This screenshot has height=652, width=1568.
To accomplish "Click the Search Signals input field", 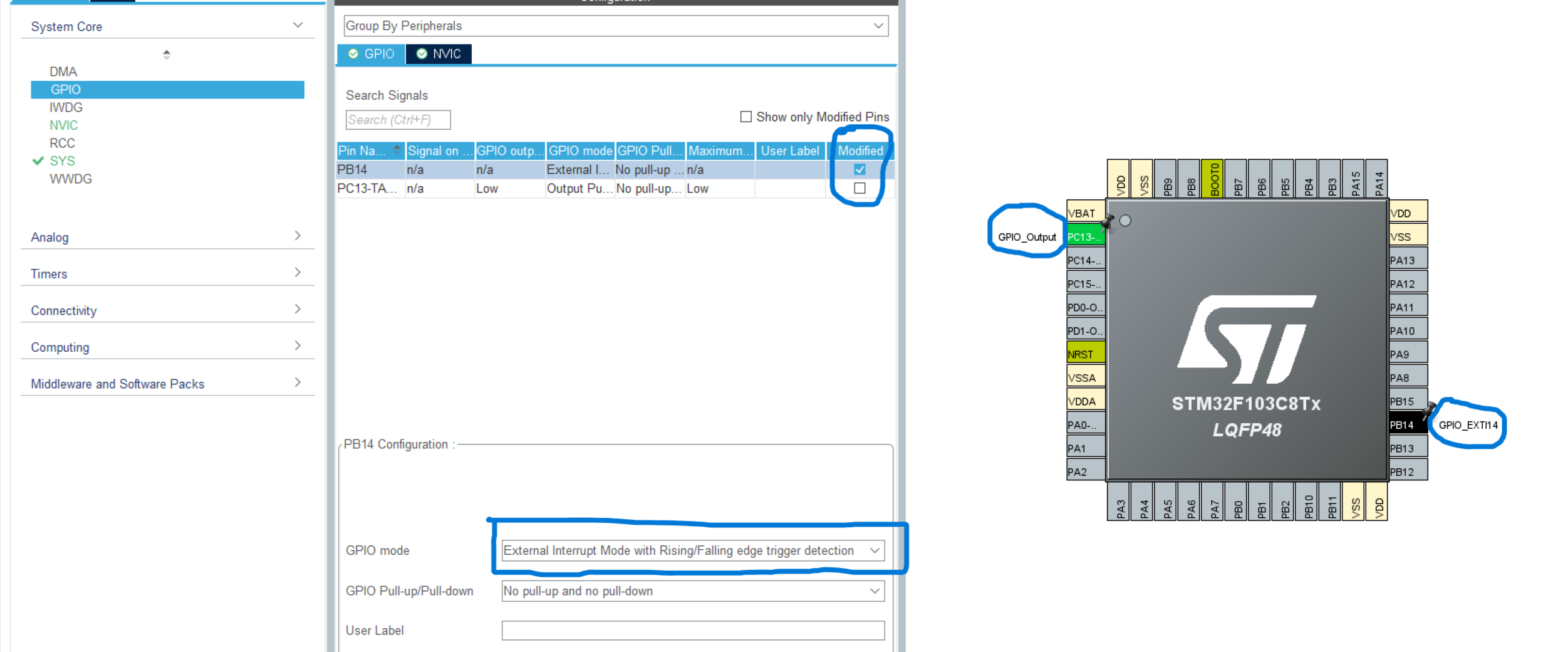I will point(398,120).
